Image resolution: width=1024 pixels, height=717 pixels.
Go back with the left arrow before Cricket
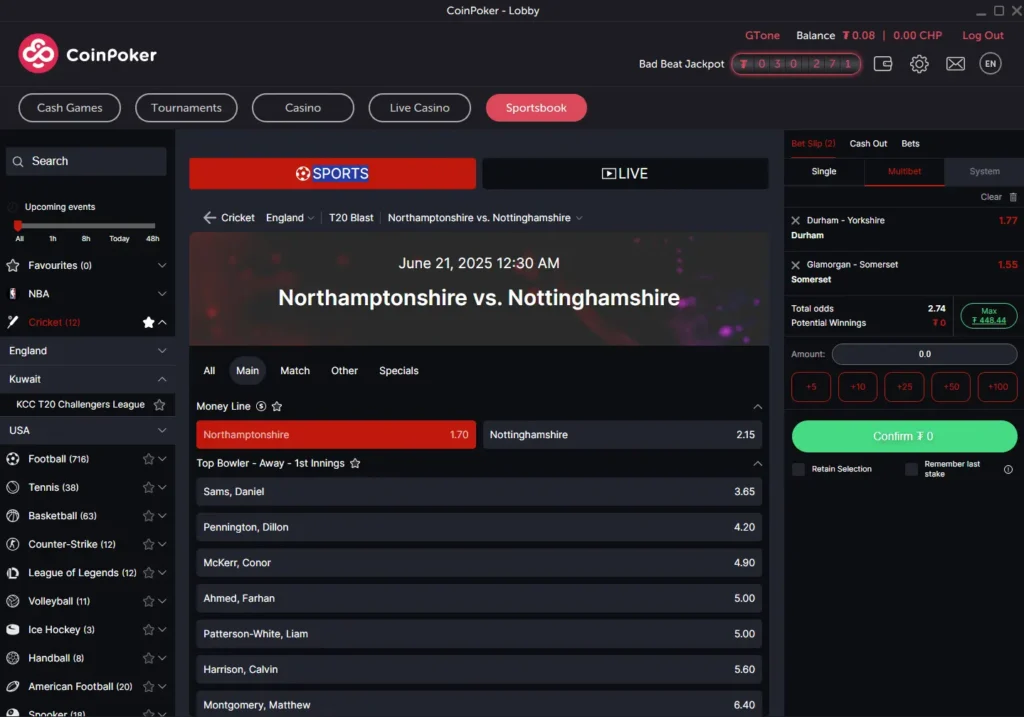(209, 217)
